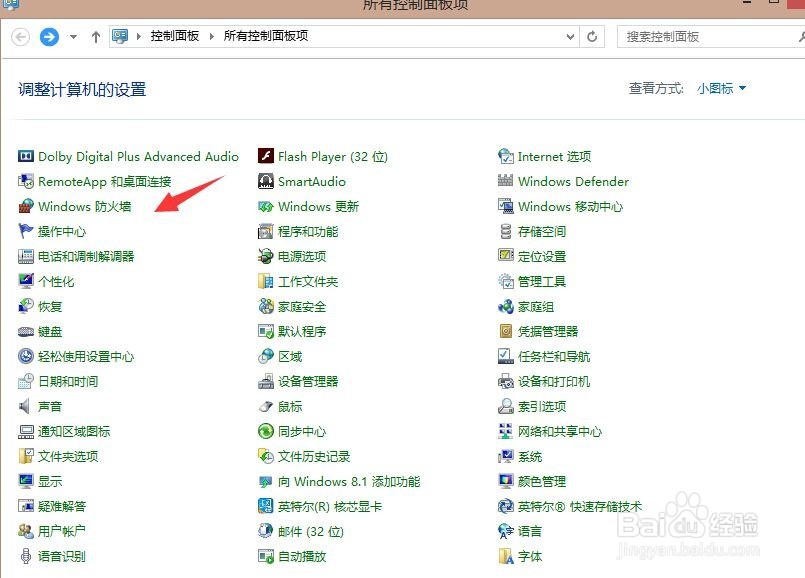Open the 任务栏和导航 link

[x=554, y=357]
